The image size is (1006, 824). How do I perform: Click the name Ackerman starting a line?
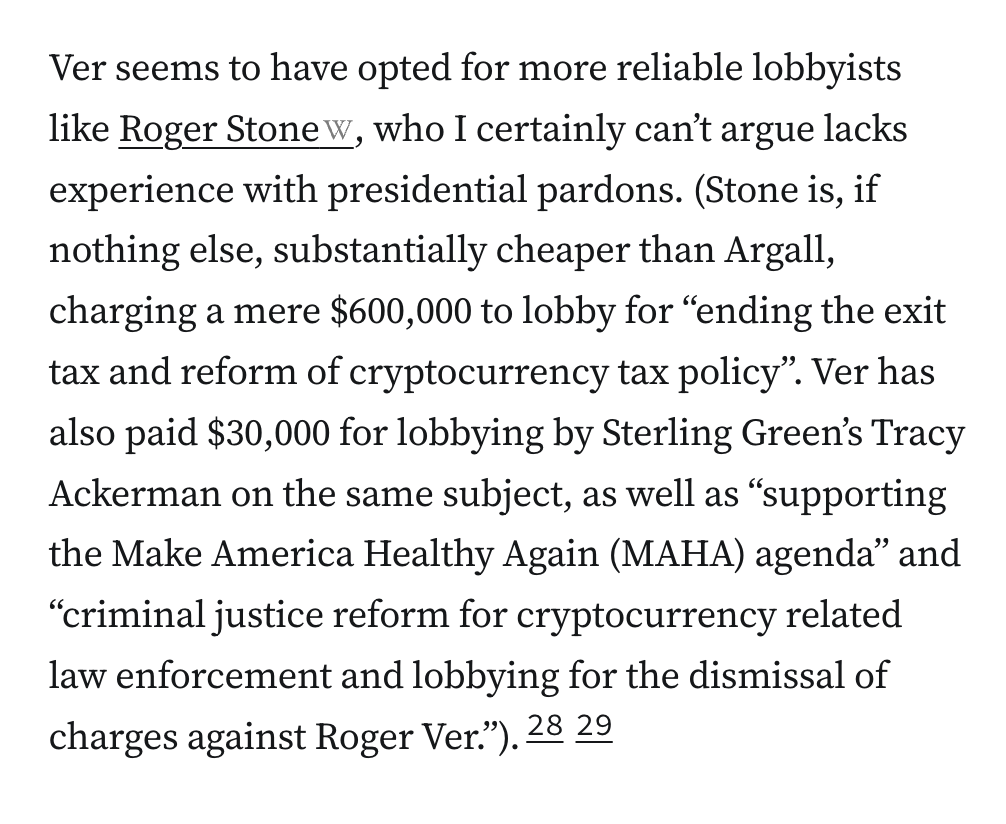135,494
